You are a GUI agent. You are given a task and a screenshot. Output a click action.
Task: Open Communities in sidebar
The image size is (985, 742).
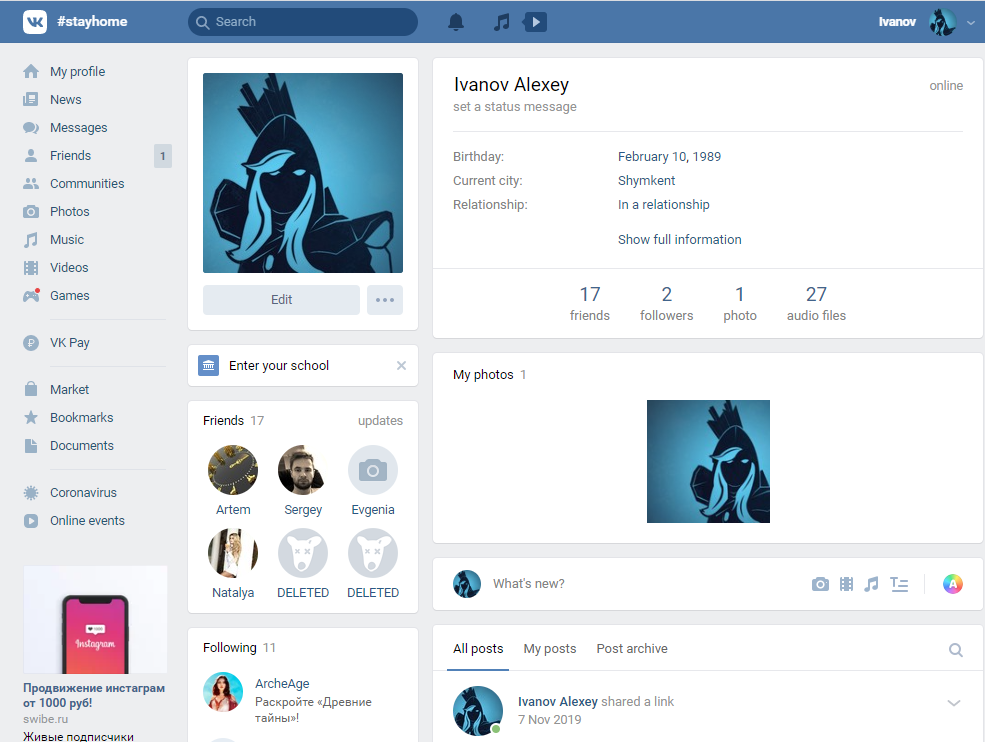87,183
